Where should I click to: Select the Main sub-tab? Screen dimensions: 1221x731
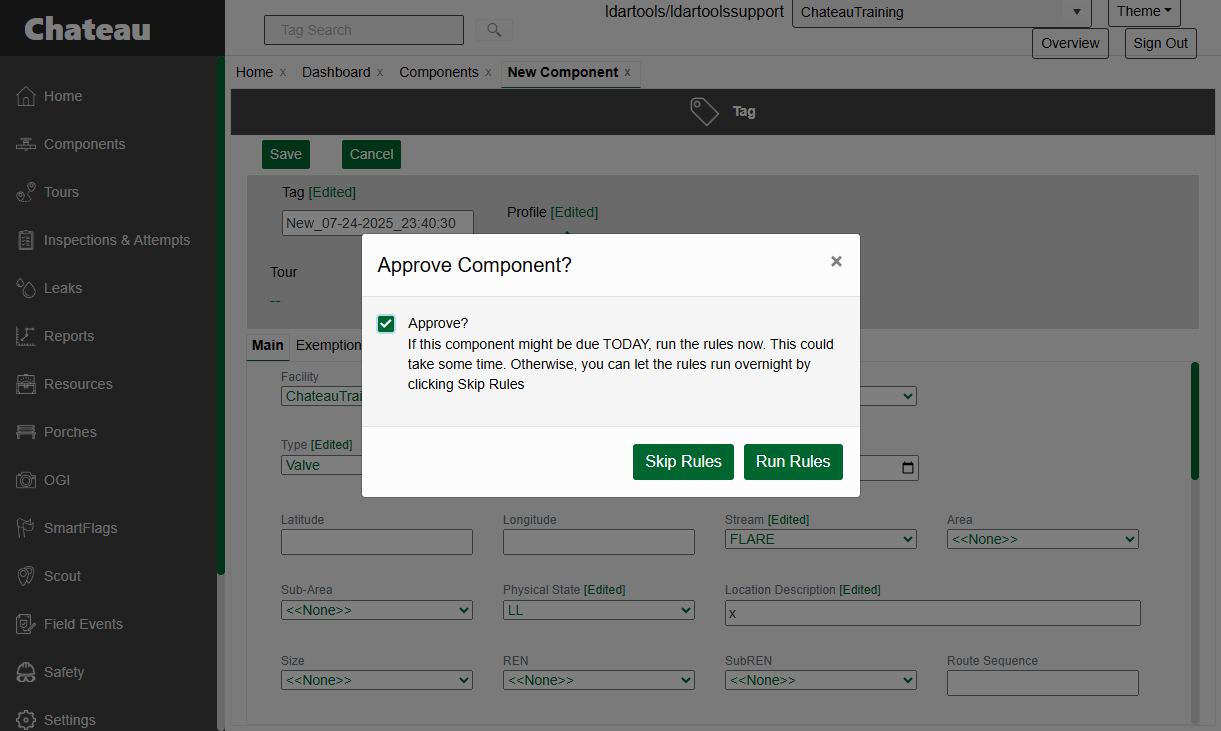click(x=268, y=345)
